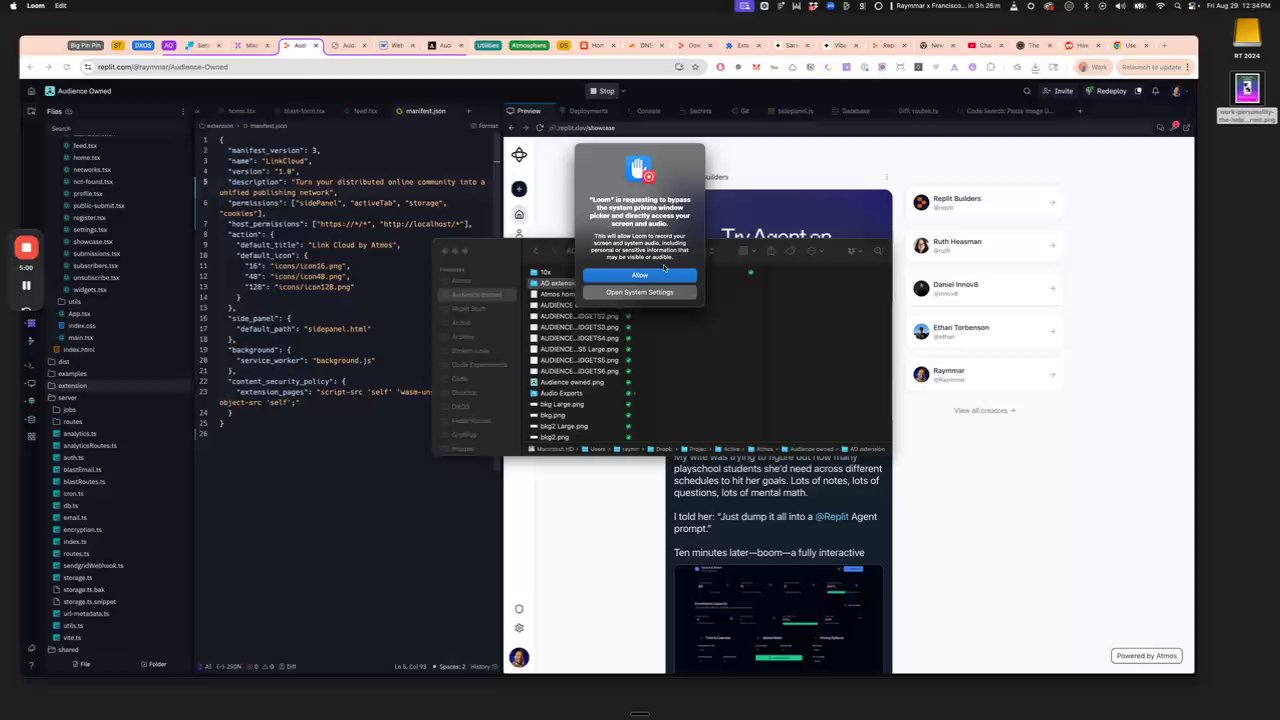Image resolution: width=1280 pixels, height=720 pixels.
Task: Click Powered by Atmos badge
Action: tap(1147, 656)
